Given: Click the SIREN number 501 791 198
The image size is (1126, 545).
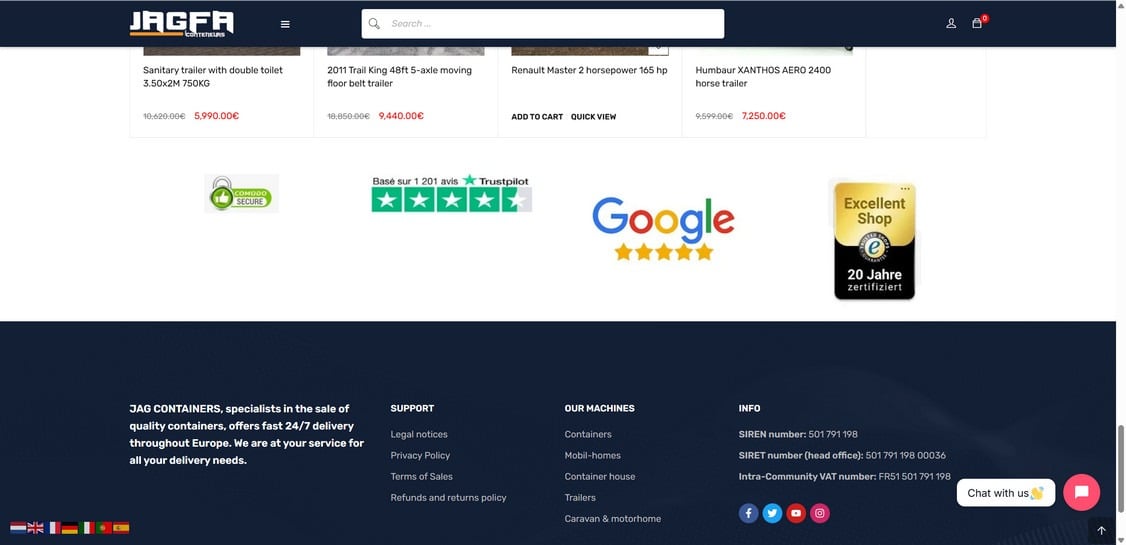Looking at the screenshot, I should click(x=798, y=434).
